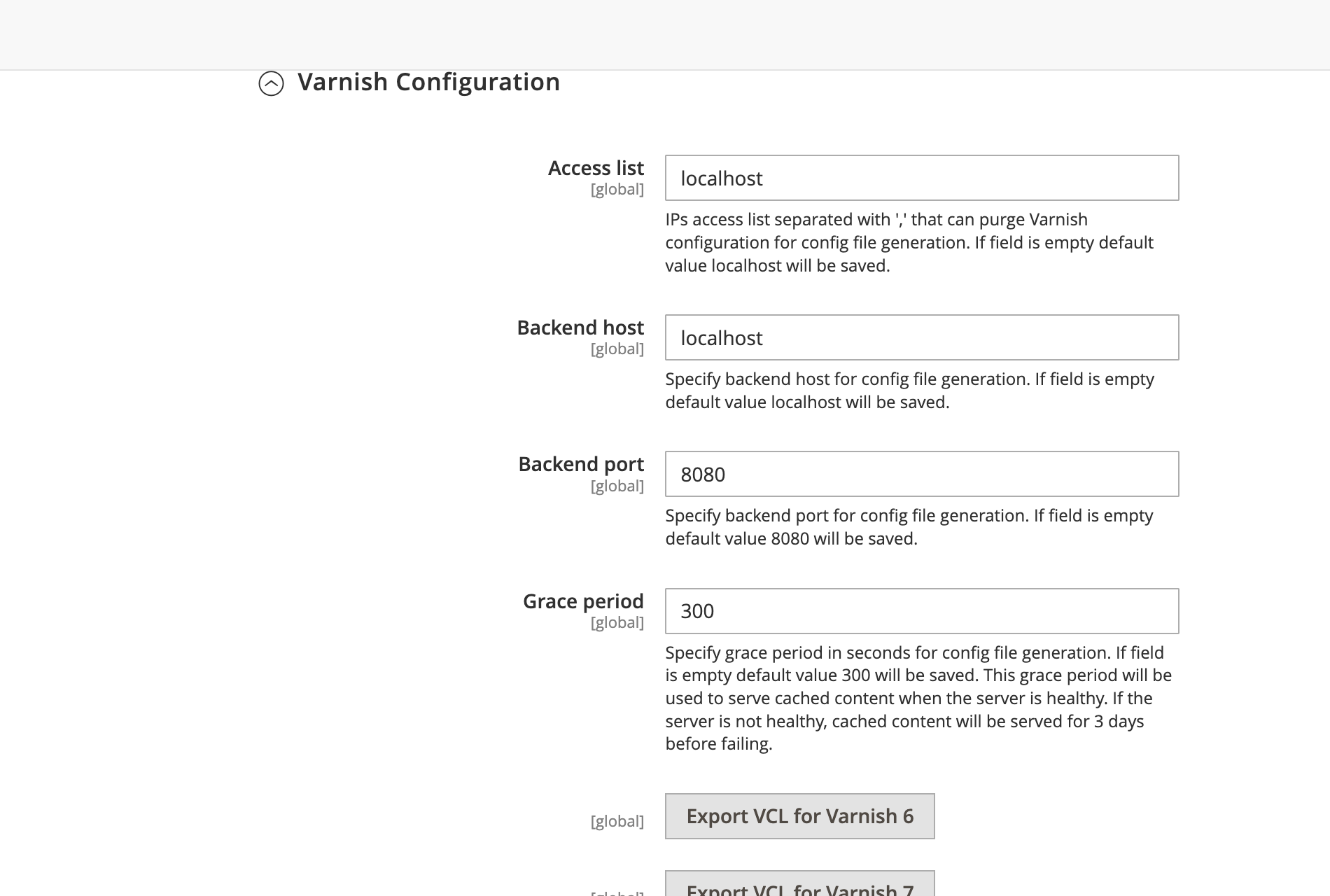Screen dimensions: 1330x896
Task: Click the [global] tag beside Export VCL for Varnish 6
Action: click(x=618, y=820)
